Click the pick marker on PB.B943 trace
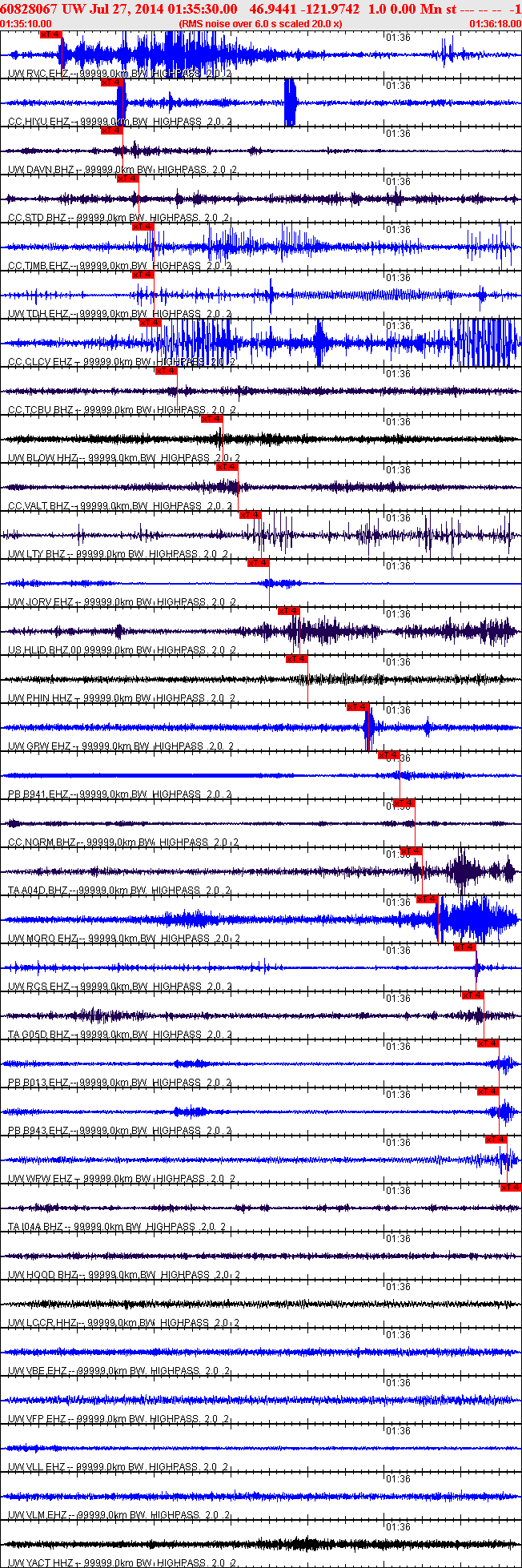This screenshot has height=1568, width=522. 488,1091
